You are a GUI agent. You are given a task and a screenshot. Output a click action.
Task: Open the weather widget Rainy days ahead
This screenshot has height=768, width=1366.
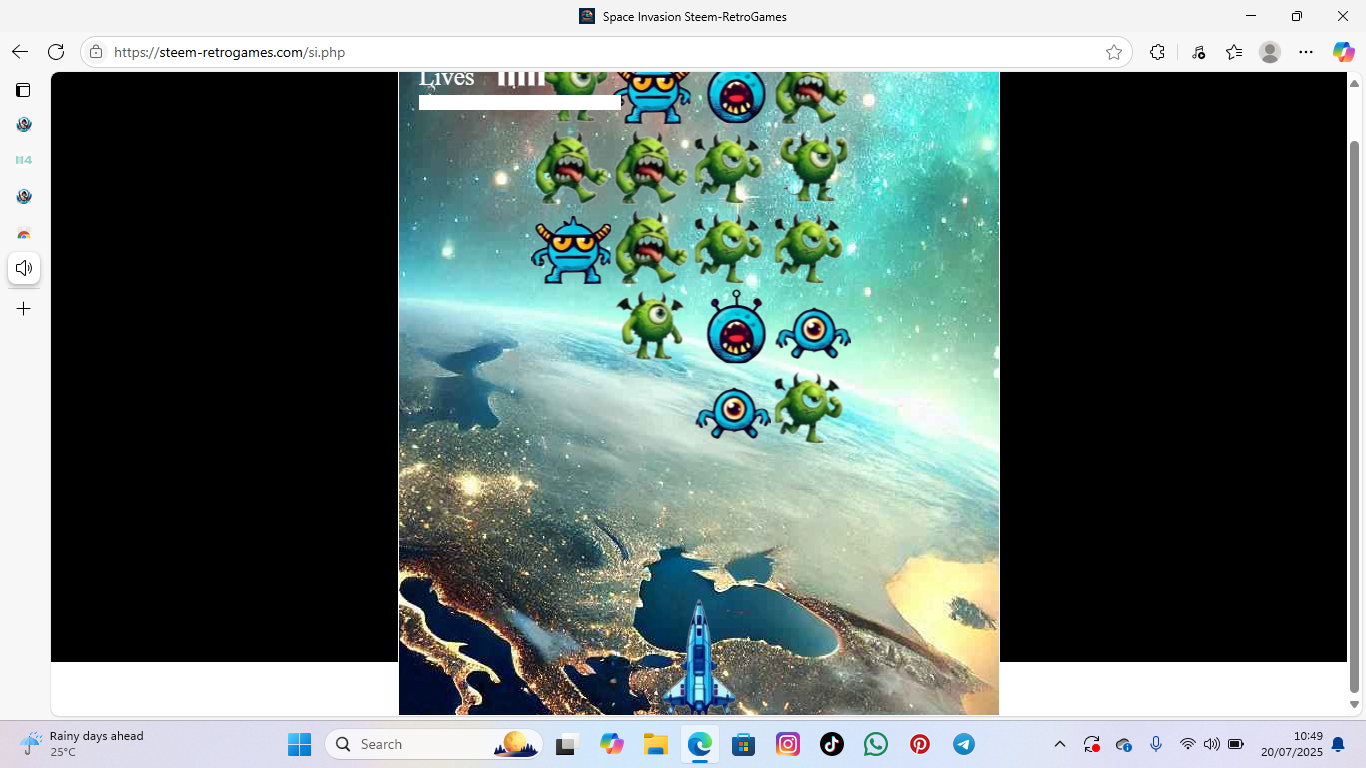pyautogui.click(x=82, y=744)
